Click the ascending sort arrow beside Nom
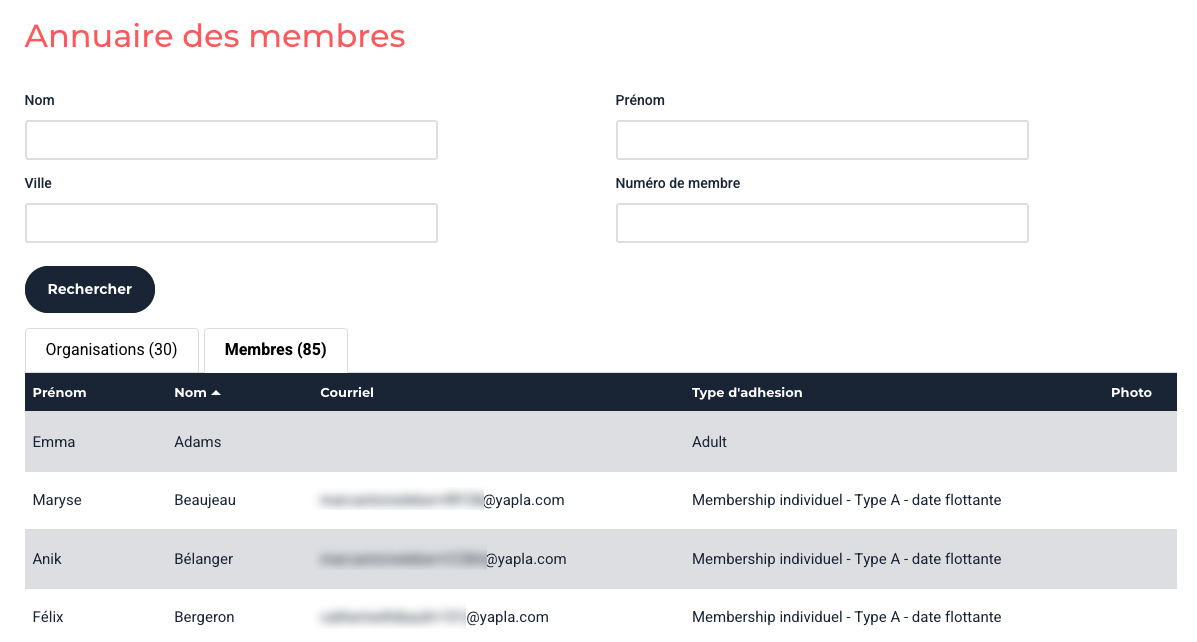 216,393
